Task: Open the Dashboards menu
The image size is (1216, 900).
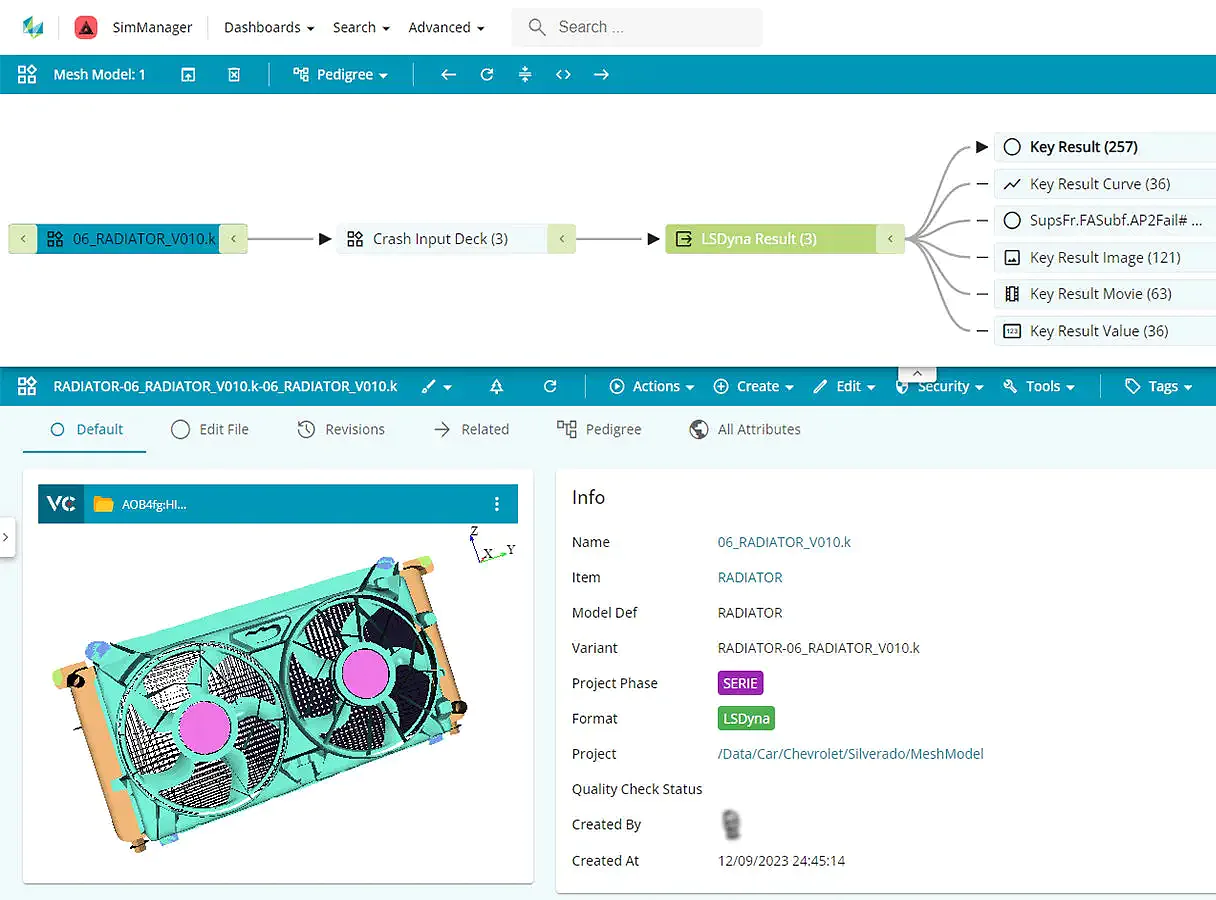Action: 269,27
